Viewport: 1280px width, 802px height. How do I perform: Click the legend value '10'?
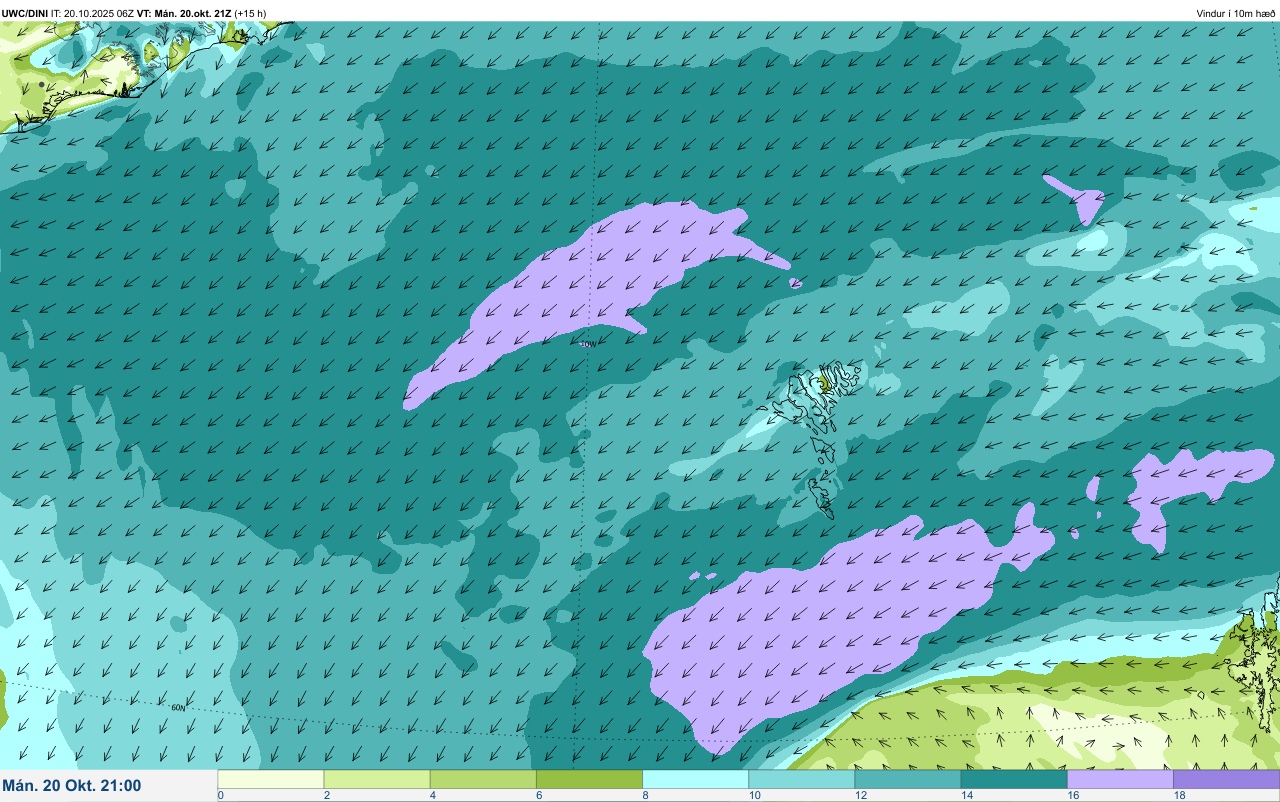coord(753,795)
